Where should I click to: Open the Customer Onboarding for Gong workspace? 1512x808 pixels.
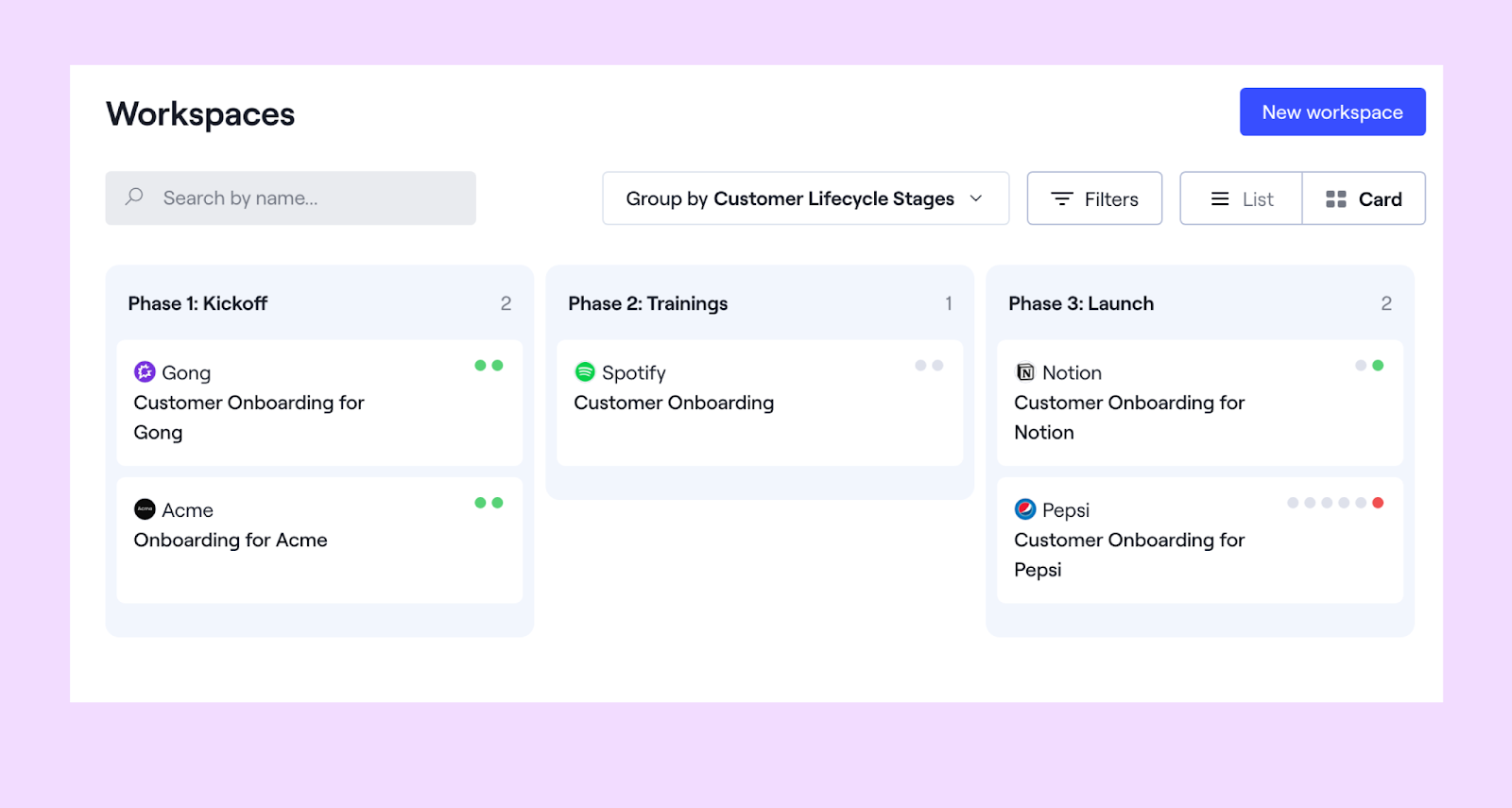pos(319,403)
